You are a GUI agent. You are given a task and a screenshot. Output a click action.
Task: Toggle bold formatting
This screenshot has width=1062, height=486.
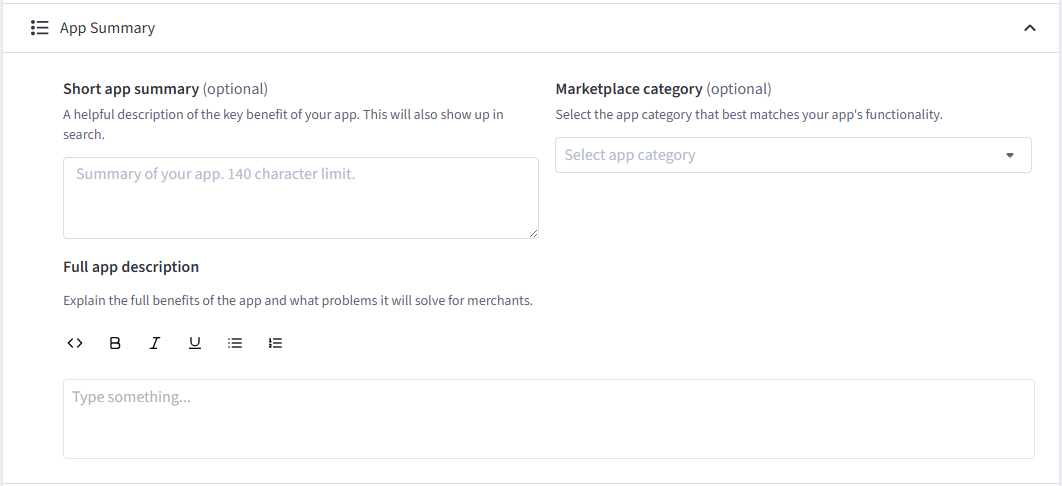pyautogui.click(x=115, y=343)
